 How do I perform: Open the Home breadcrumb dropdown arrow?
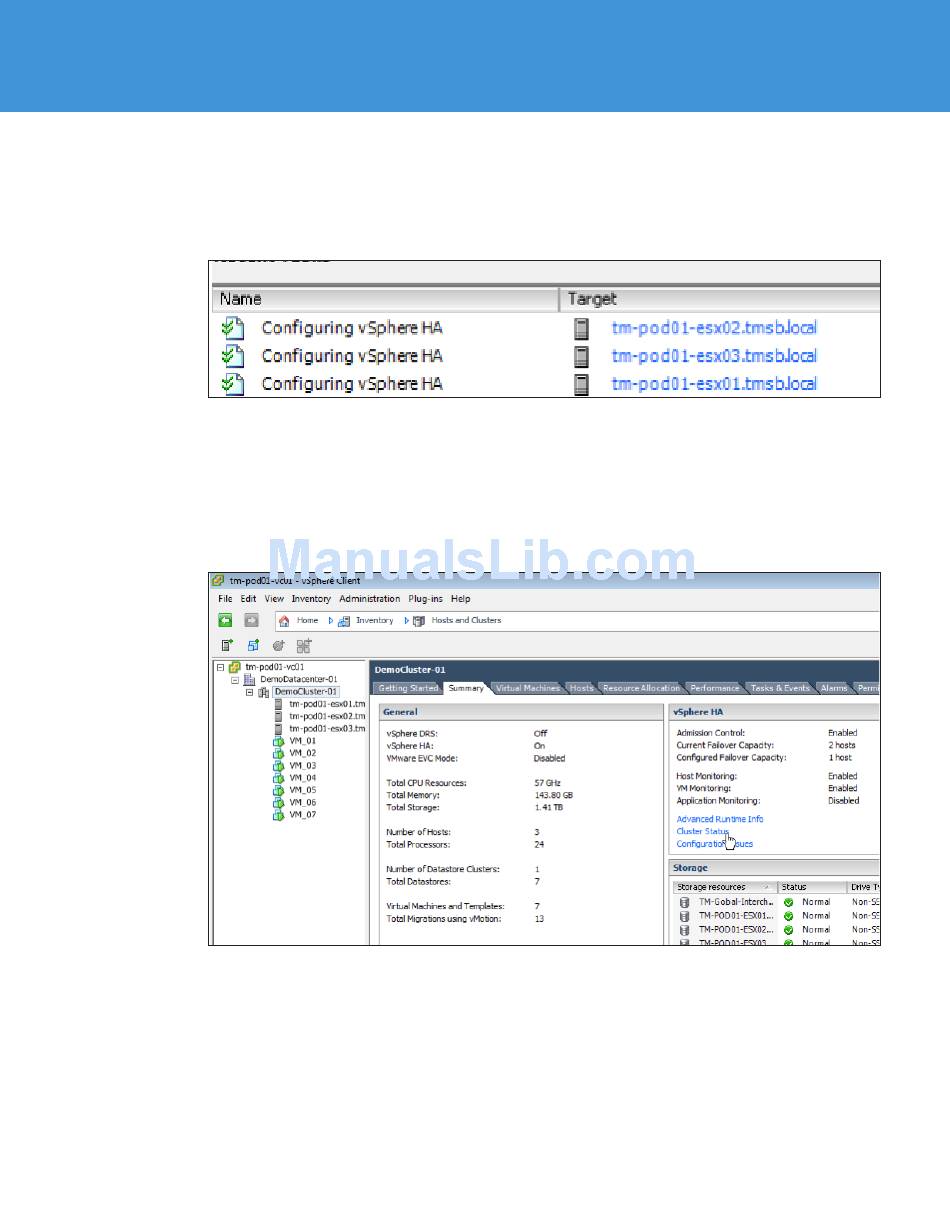[330, 621]
